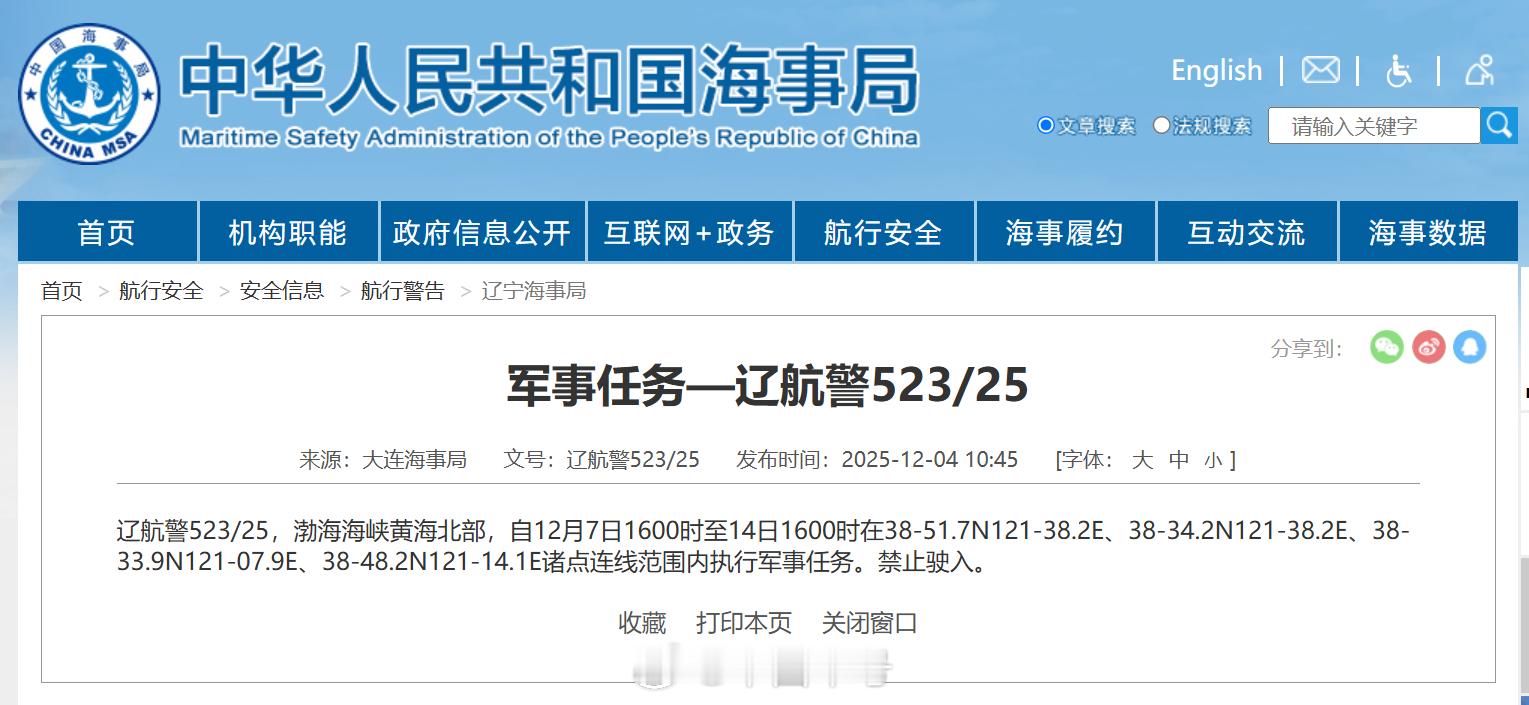Share to Weibo red icon
The image size is (1529, 705).
coord(1428,347)
